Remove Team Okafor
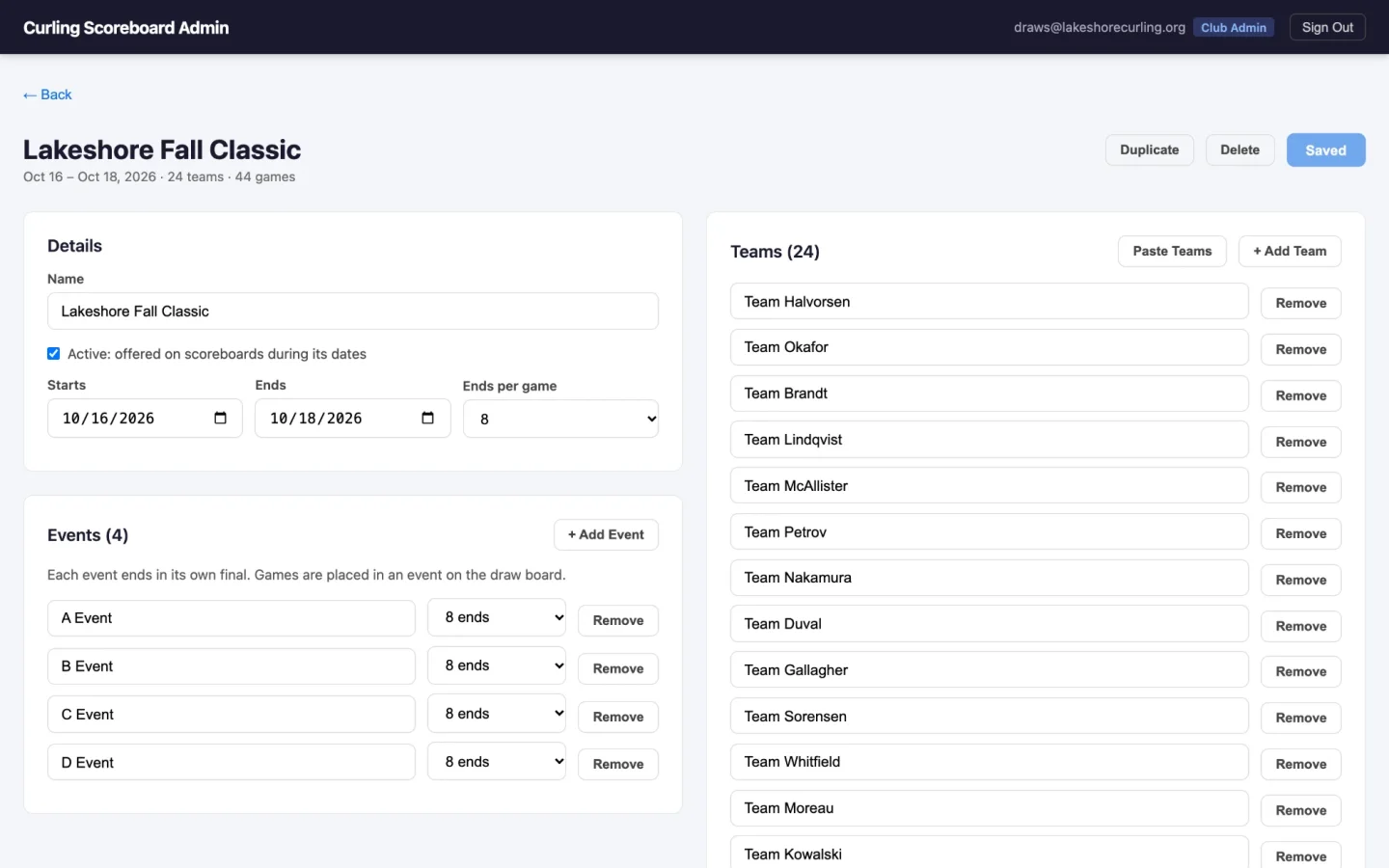 1301,349
